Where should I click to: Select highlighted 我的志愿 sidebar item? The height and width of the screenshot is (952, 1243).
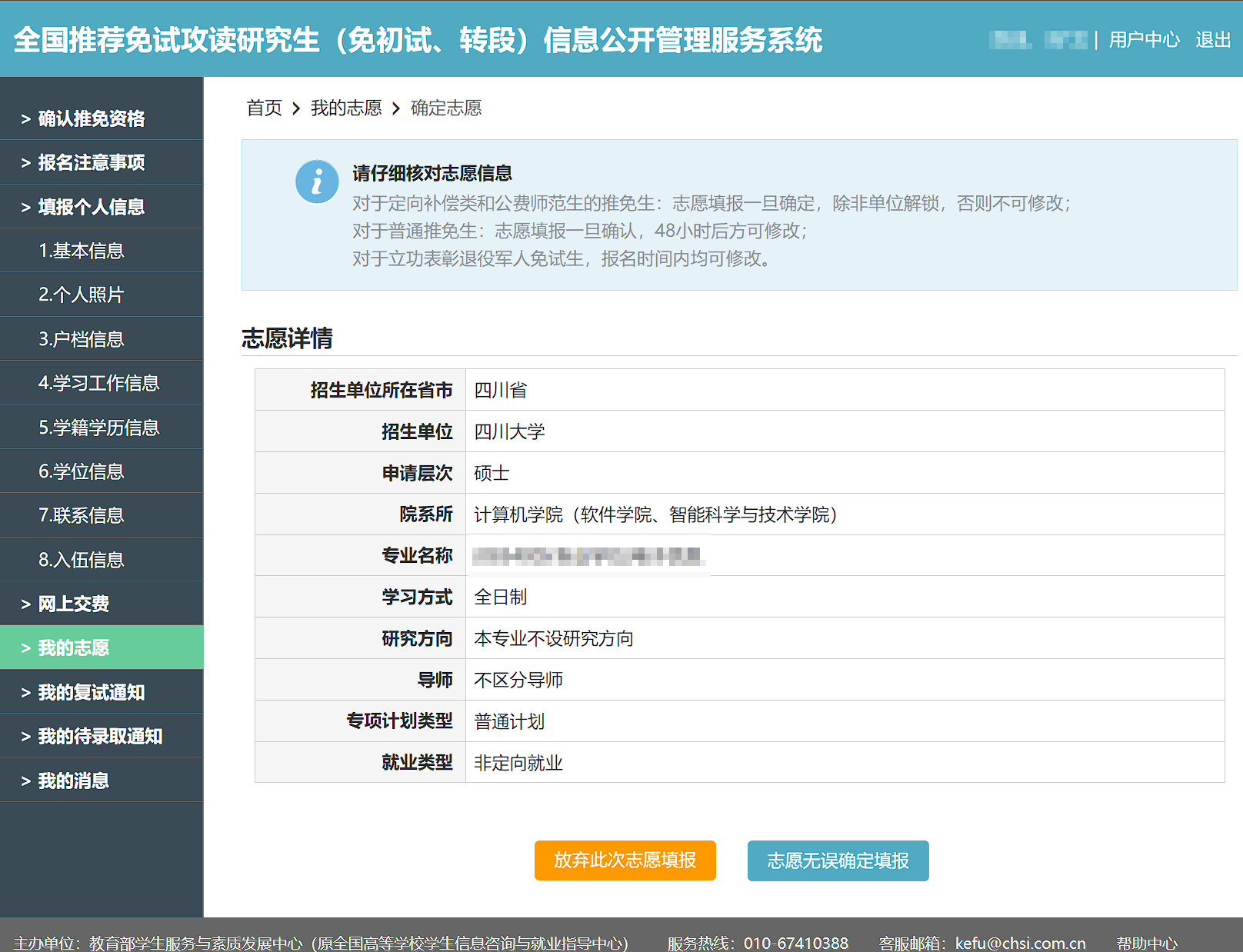102,647
